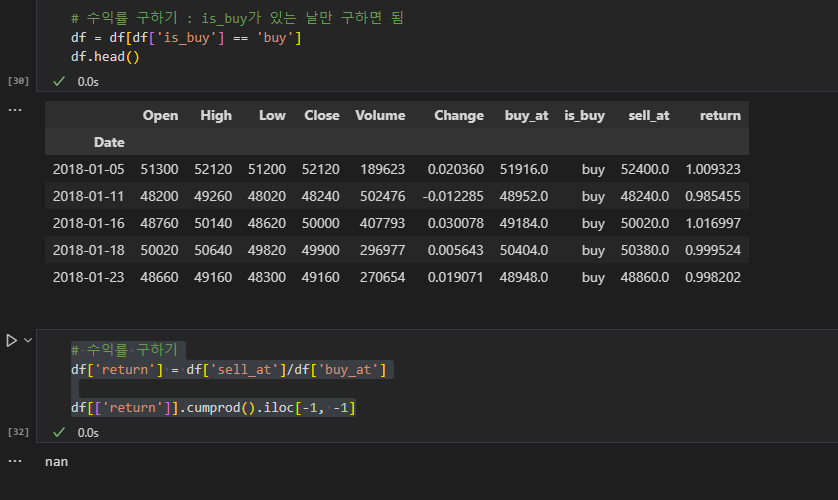Open run options dropdown beside play button
The height and width of the screenshot is (500, 838).
click(28, 340)
